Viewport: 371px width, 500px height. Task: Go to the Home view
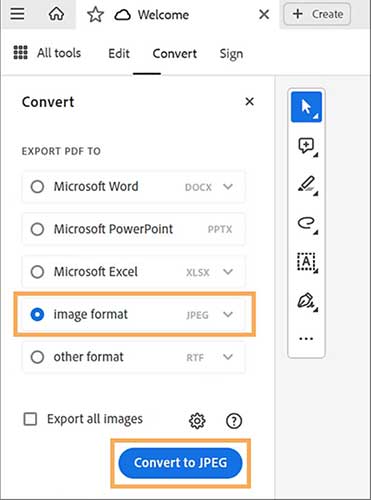(56, 14)
